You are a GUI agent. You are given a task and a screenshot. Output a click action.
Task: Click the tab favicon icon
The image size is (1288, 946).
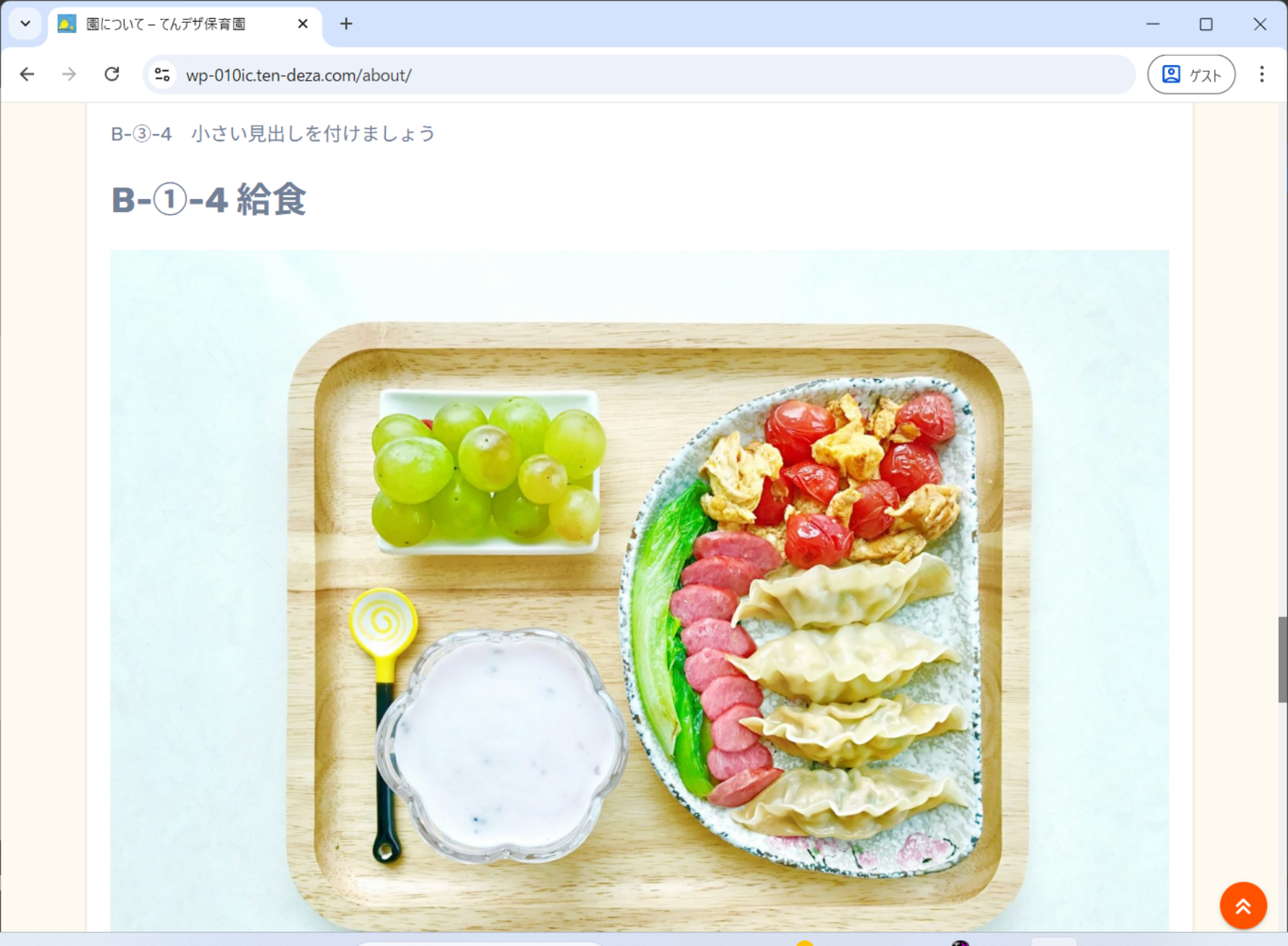point(66,24)
